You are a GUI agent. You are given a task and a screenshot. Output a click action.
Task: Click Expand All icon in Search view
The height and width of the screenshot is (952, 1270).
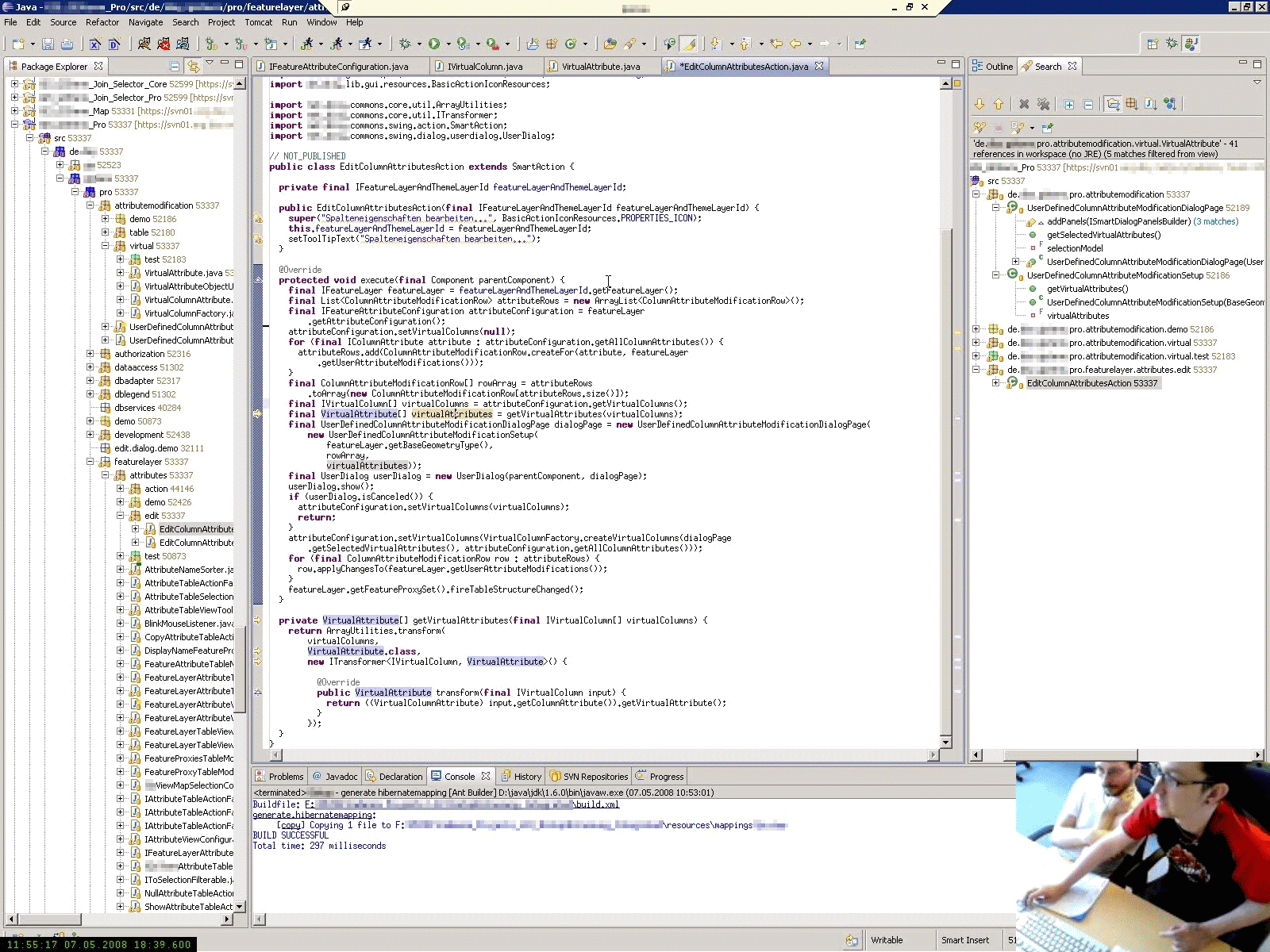tap(1069, 104)
